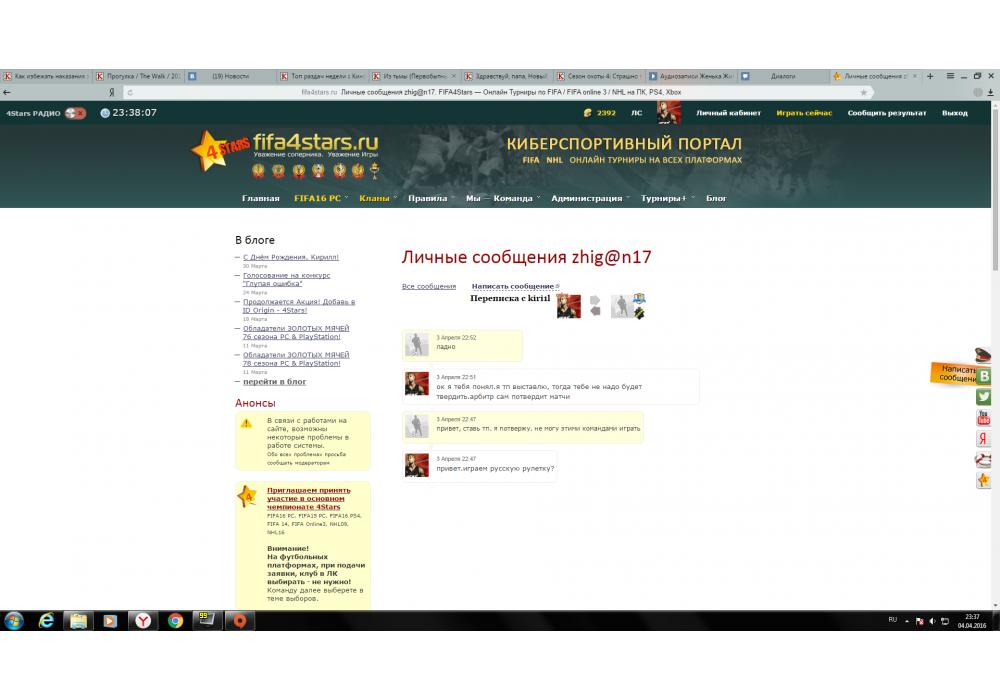The width and height of the screenshot is (1000, 700).
Task: Click the exchange arrows icon between avatars
Action: coord(595,305)
